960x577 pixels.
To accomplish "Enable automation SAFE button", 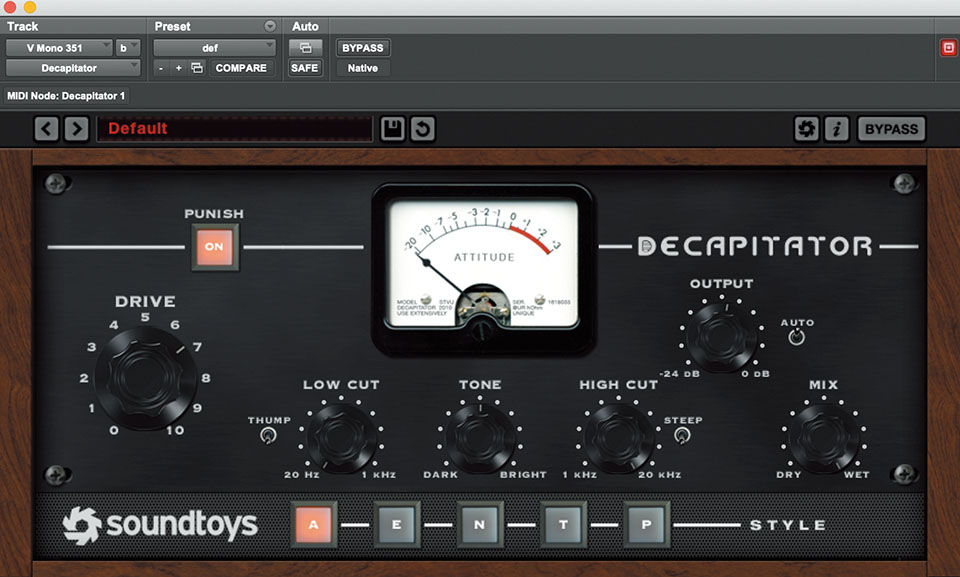I will pos(305,68).
